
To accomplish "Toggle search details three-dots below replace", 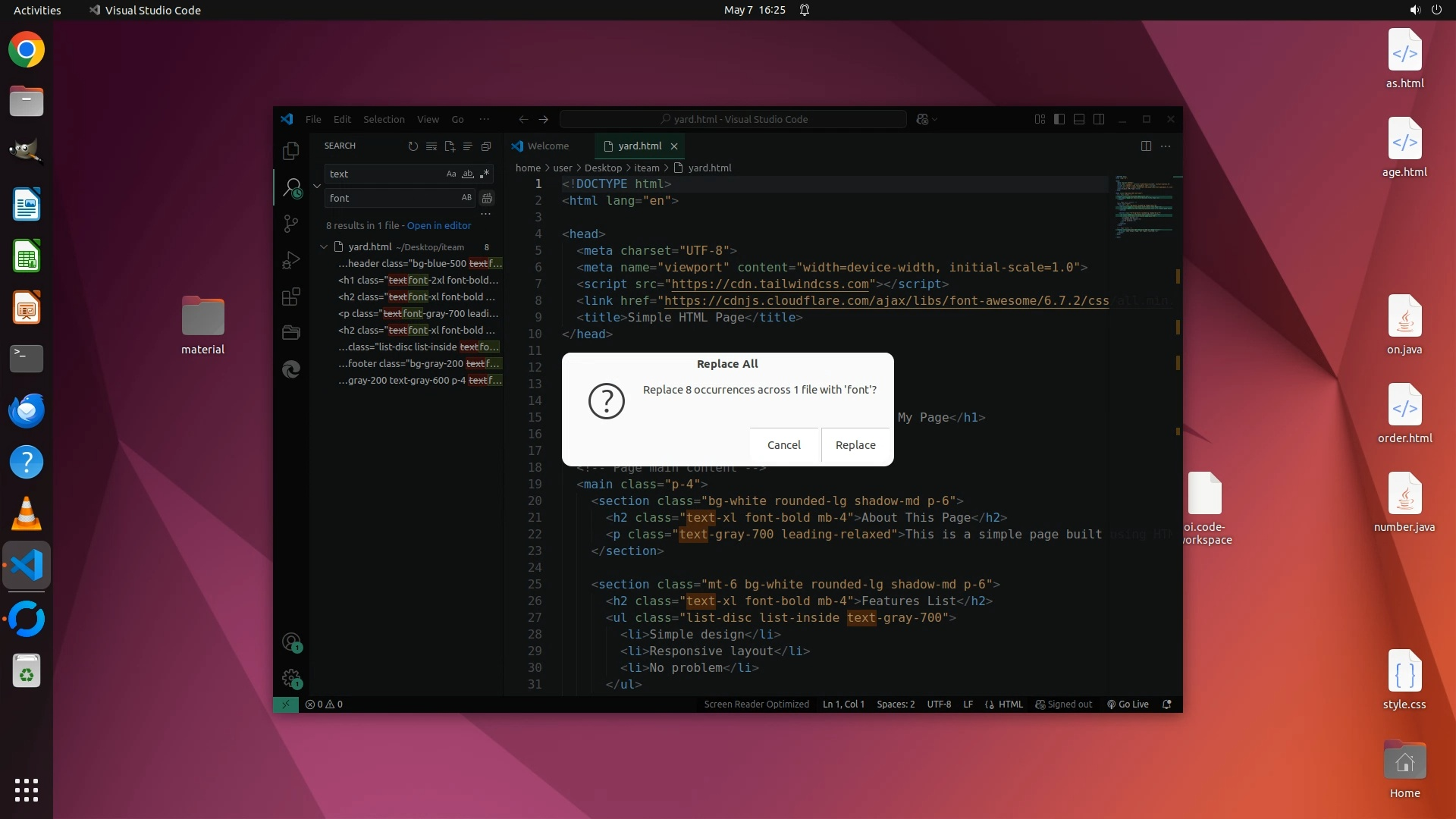I will coord(485,214).
